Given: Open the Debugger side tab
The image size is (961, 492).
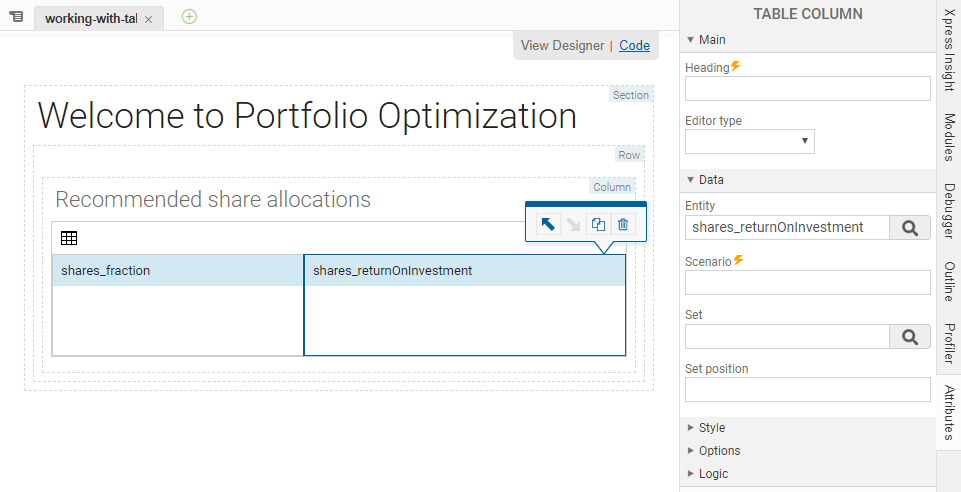Looking at the screenshot, I should [948, 211].
